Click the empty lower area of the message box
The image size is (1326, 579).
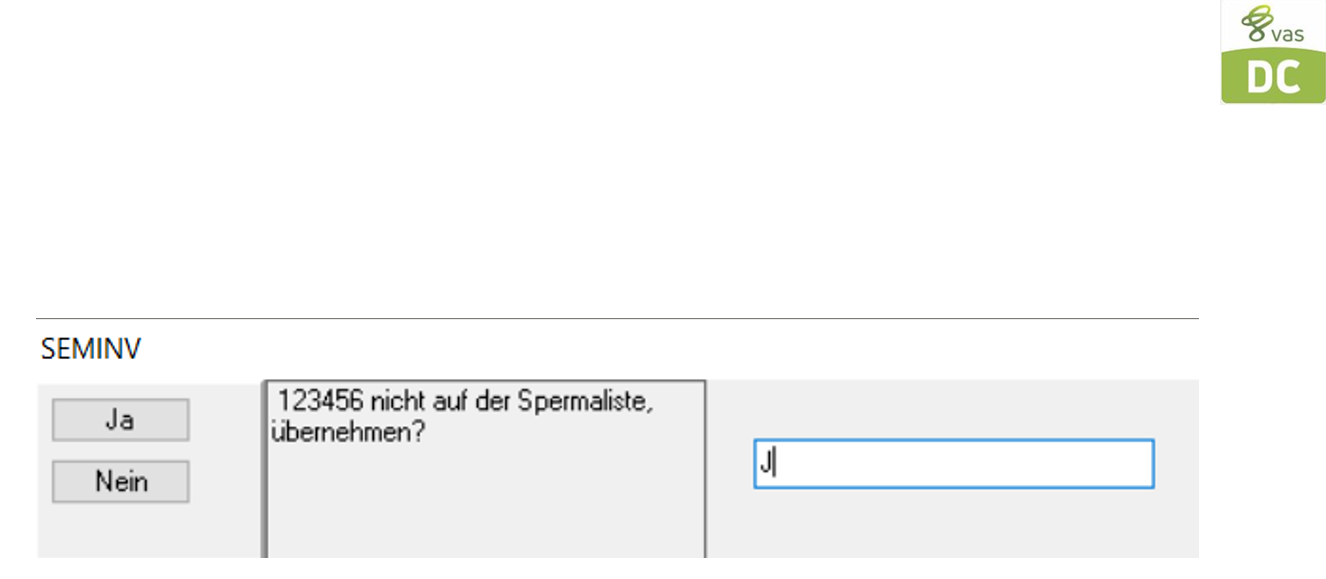click(484, 510)
